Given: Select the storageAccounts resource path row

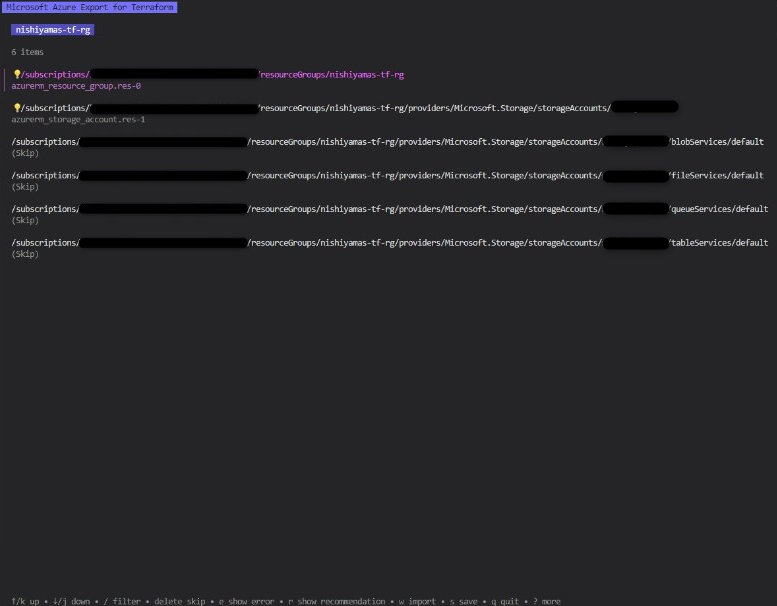Looking at the screenshot, I should coord(345,108).
